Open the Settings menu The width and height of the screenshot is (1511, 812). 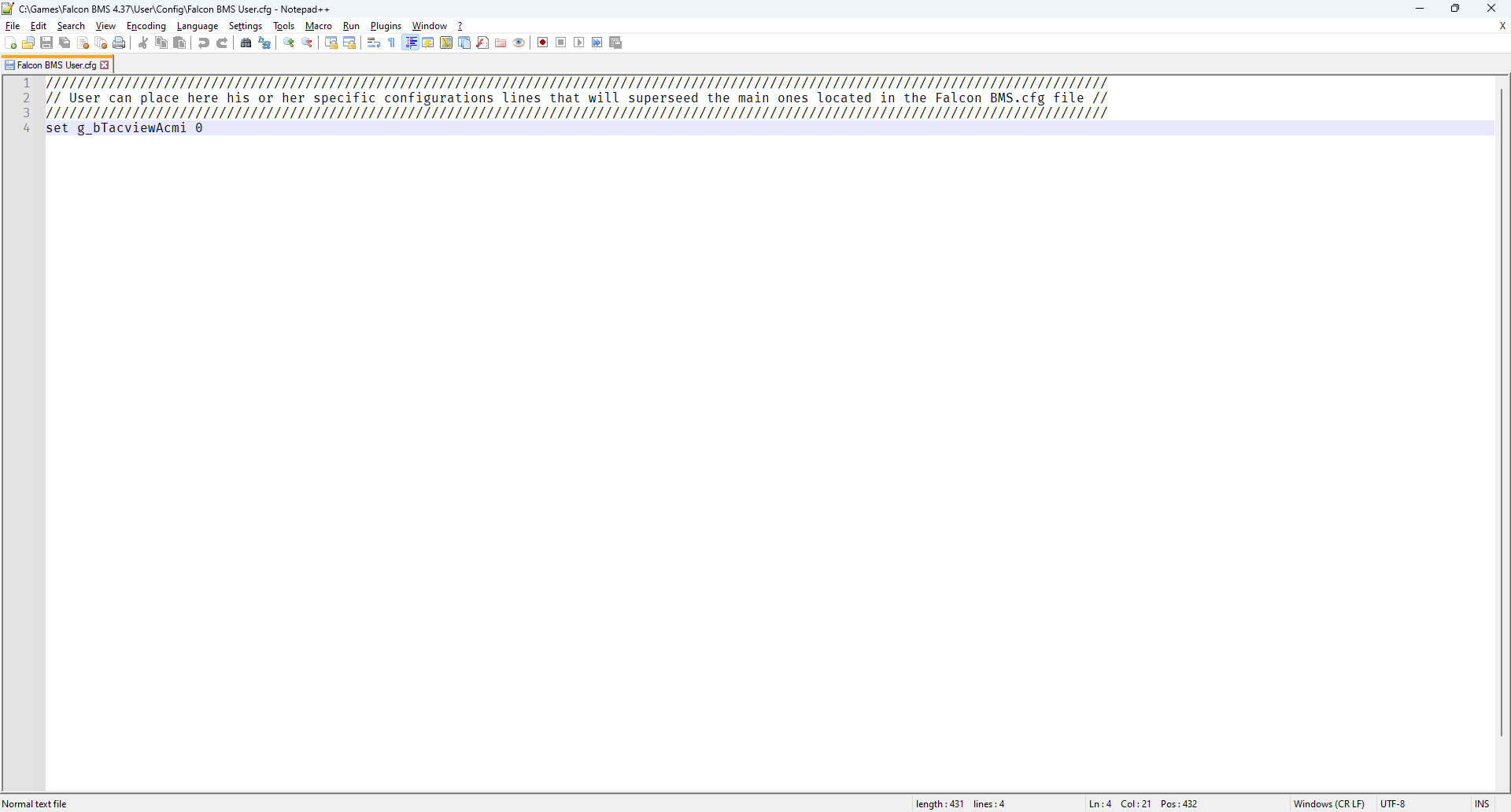pyautogui.click(x=246, y=26)
